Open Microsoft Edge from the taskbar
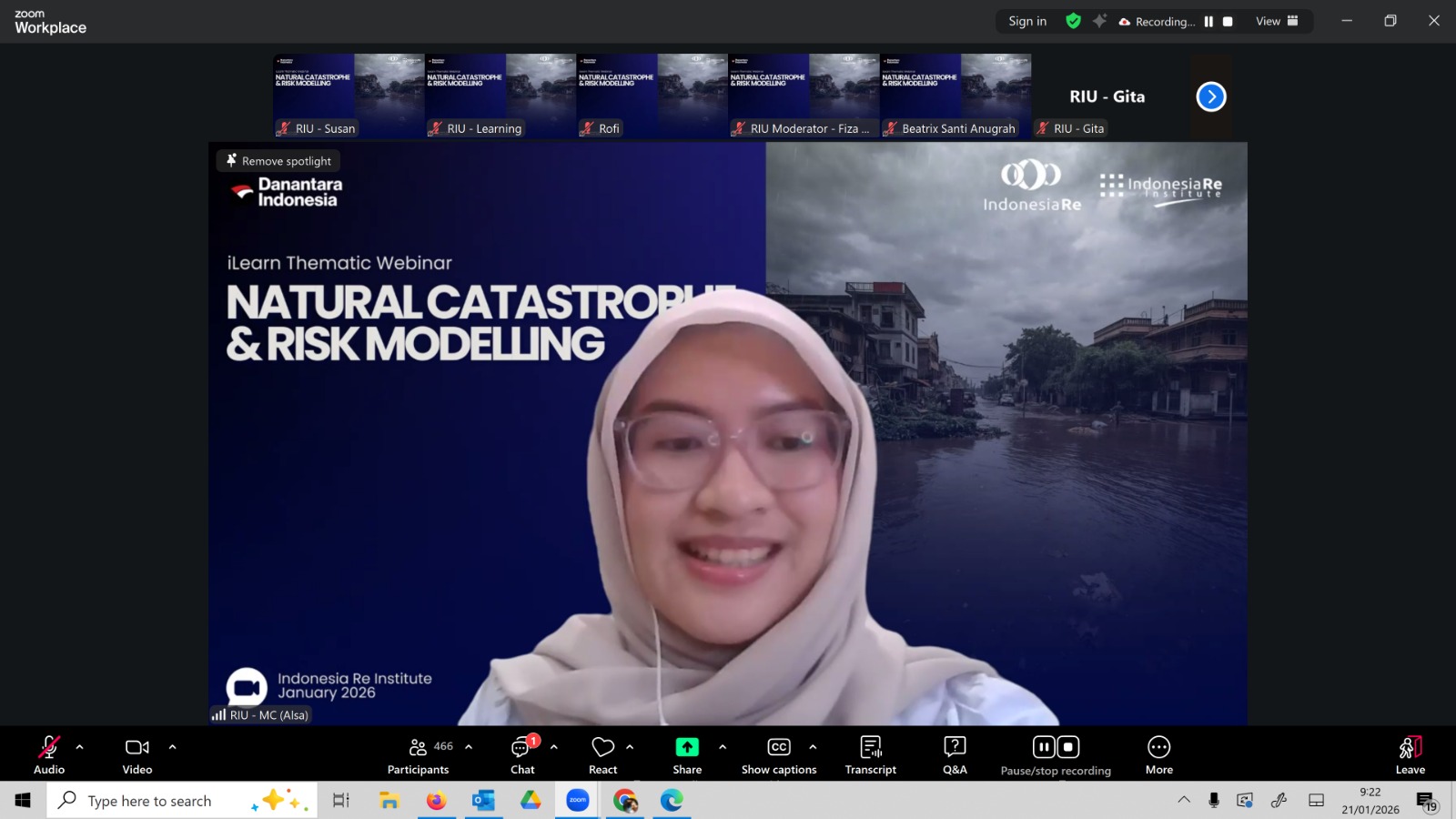 click(672, 801)
